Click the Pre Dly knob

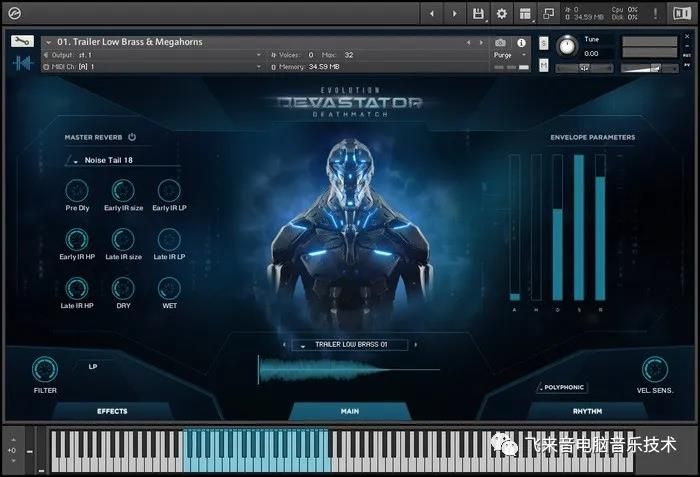point(77,191)
